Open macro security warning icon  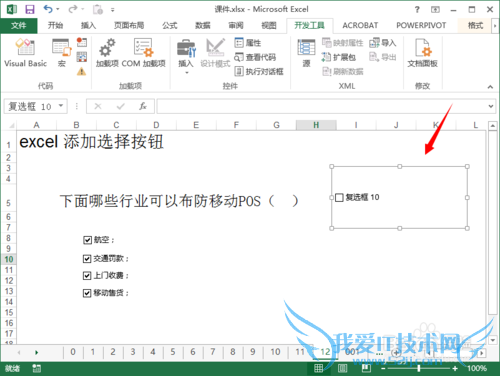(82, 71)
